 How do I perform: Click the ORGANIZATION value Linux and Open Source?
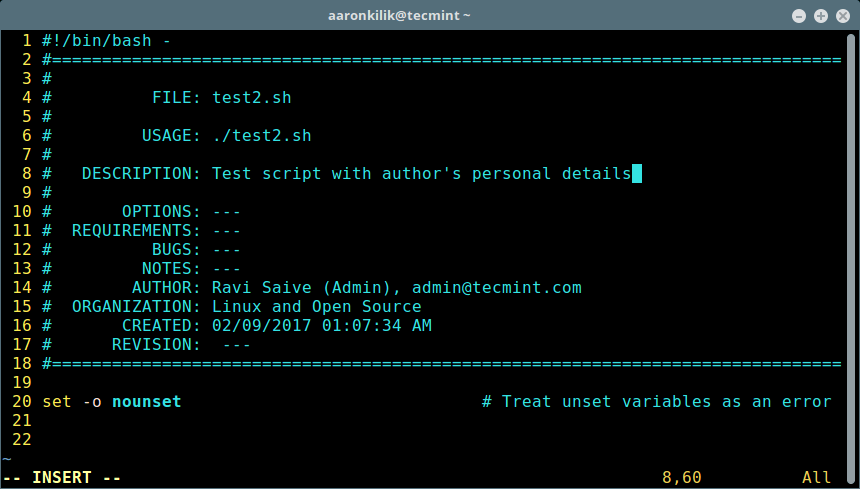pos(316,307)
